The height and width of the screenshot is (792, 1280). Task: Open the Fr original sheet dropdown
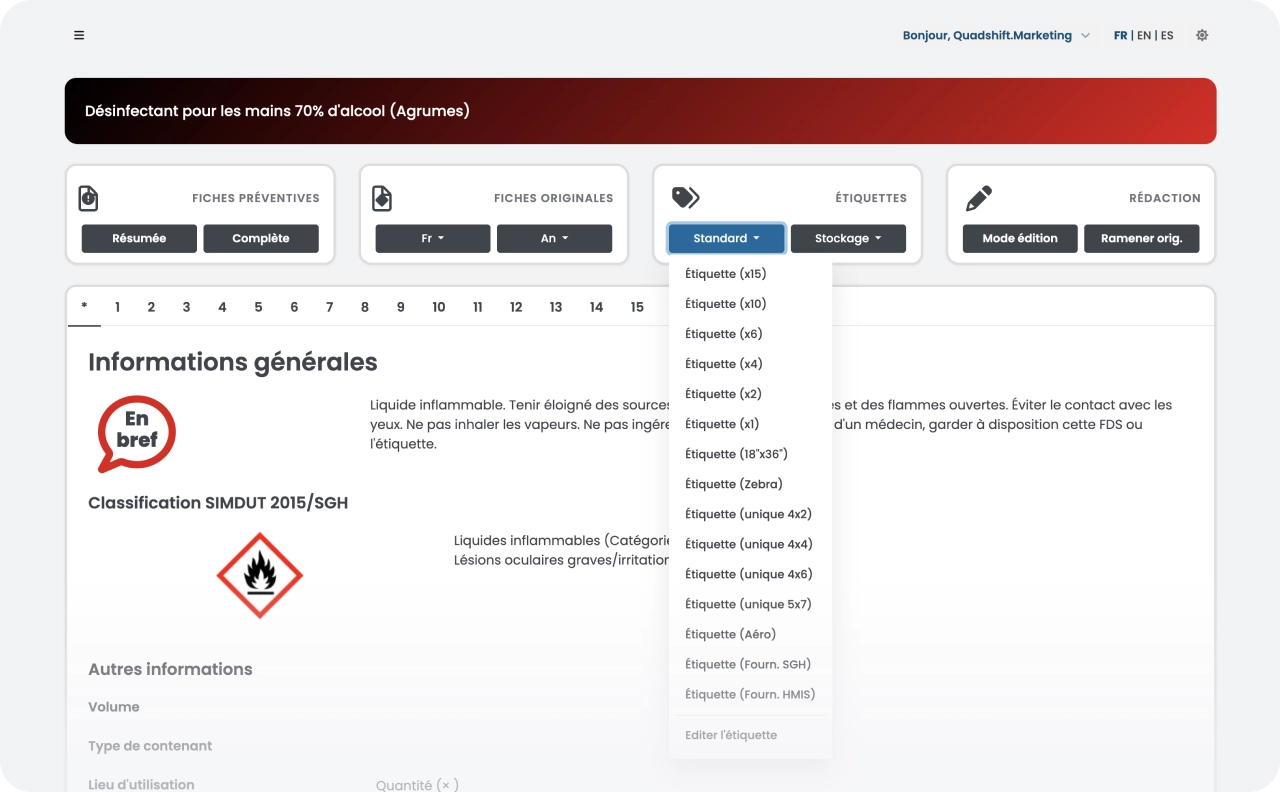433,239
